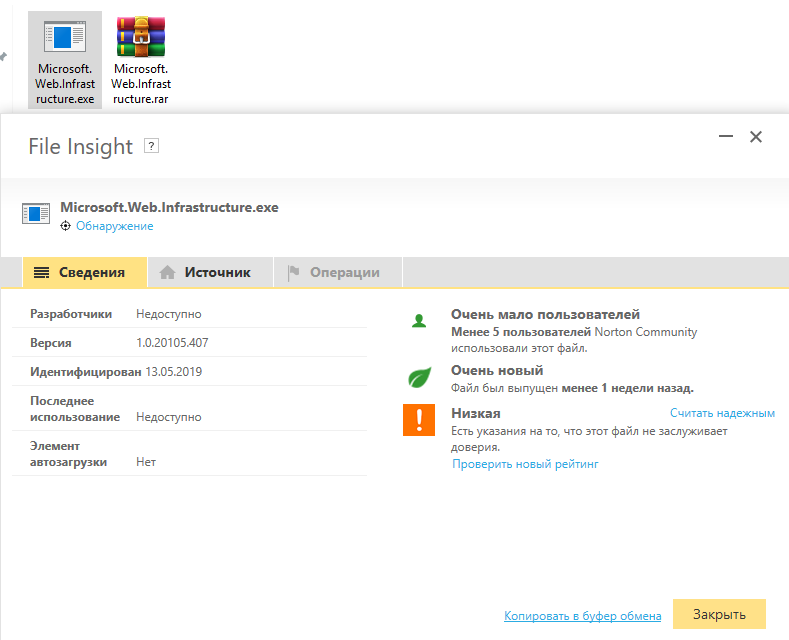
Task: Click the orange exclamation warning icon
Action: coord(419,420)
